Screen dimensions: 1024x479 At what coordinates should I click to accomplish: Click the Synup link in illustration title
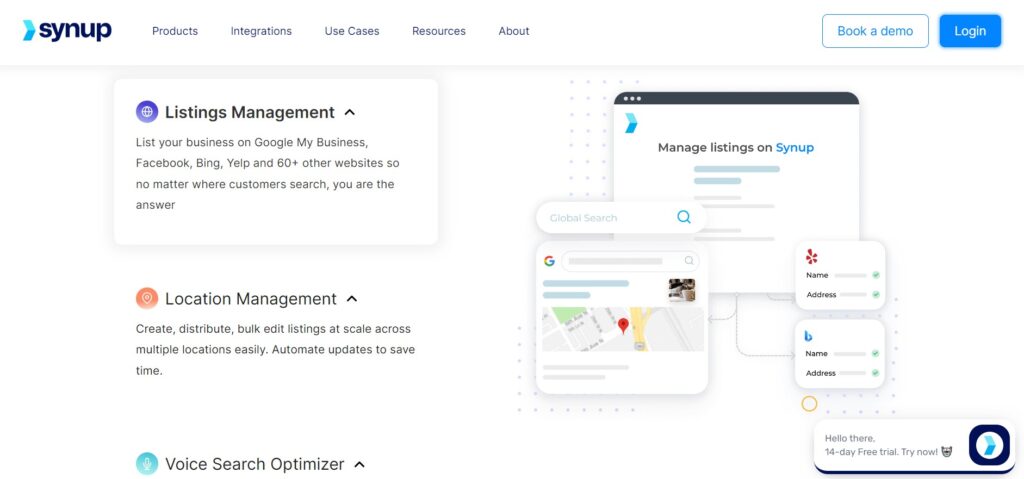click(x=795, y=148)
